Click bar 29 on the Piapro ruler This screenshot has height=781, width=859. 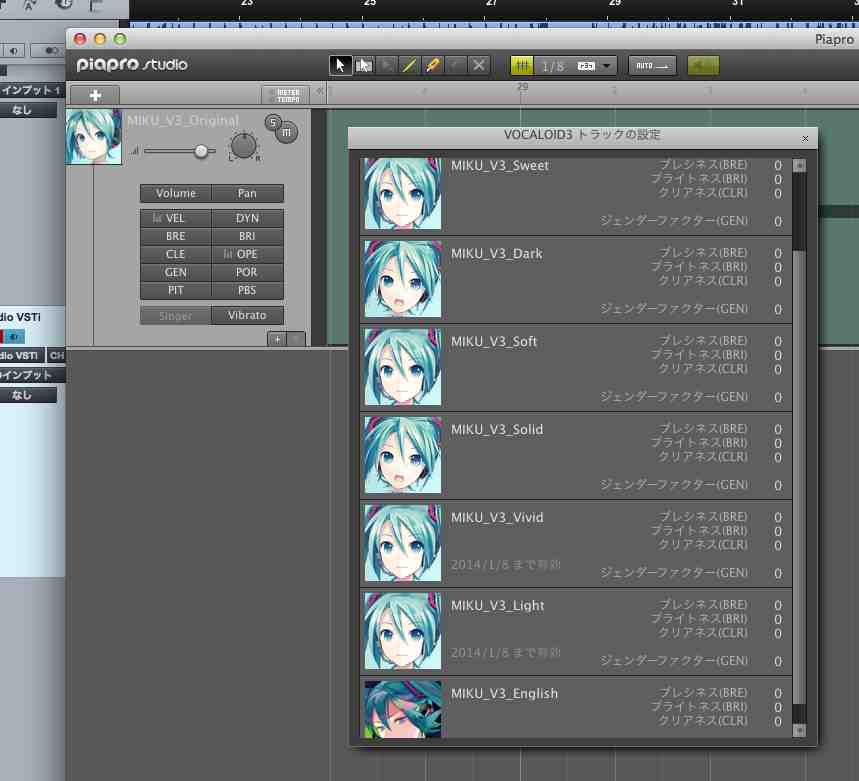point(523,87)
